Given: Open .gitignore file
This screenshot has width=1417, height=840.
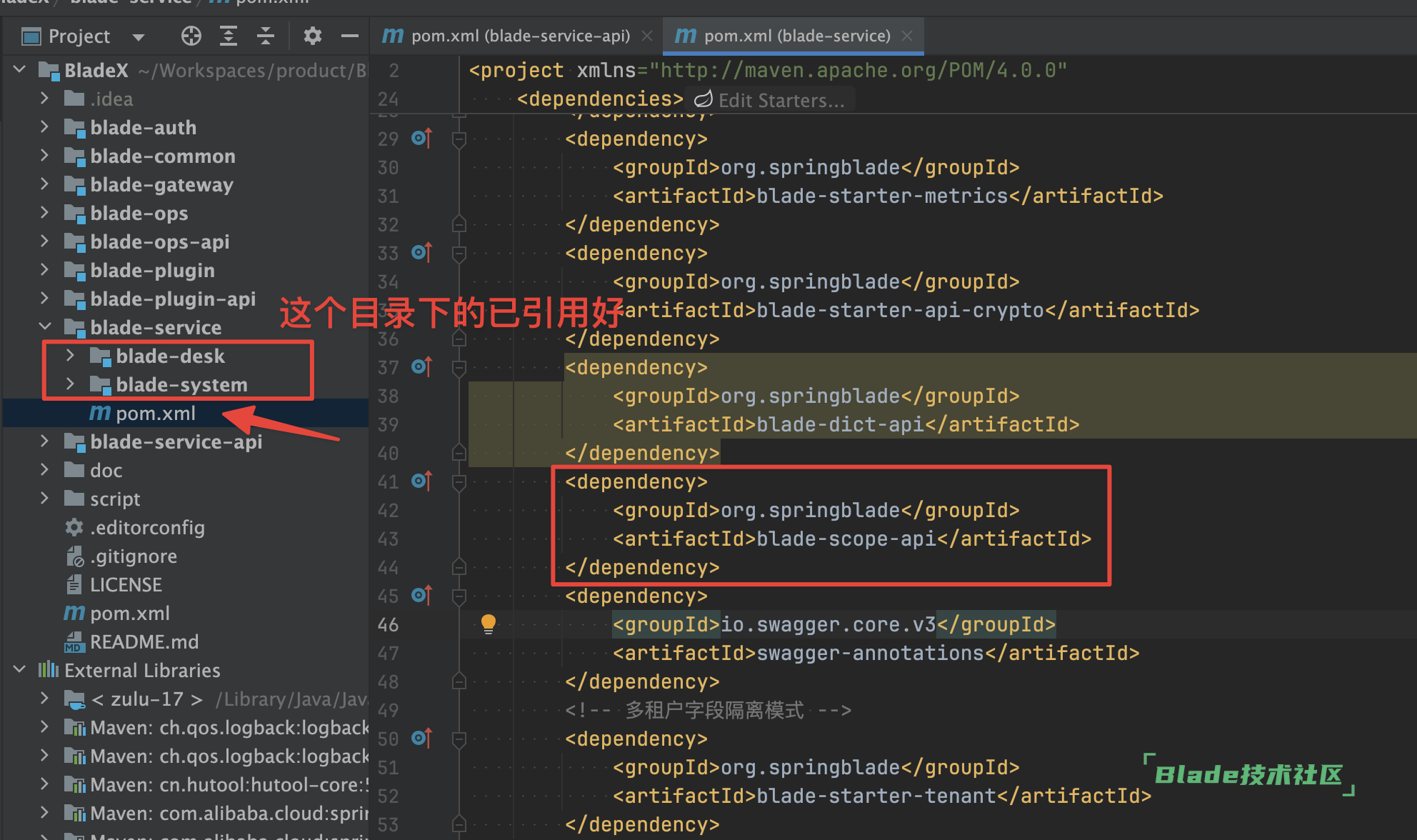Looking at the screenshot, I should 134,556.
